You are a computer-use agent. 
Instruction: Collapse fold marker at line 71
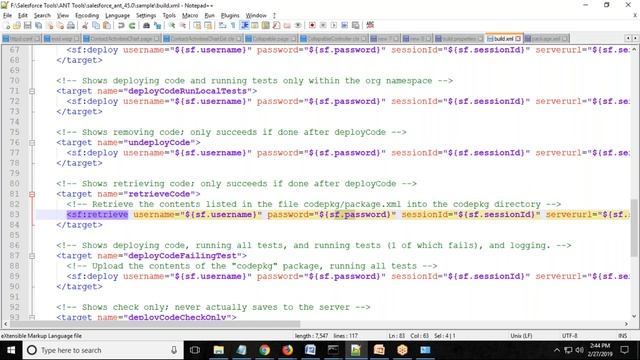pyautogui.click(x=32, y=91)
